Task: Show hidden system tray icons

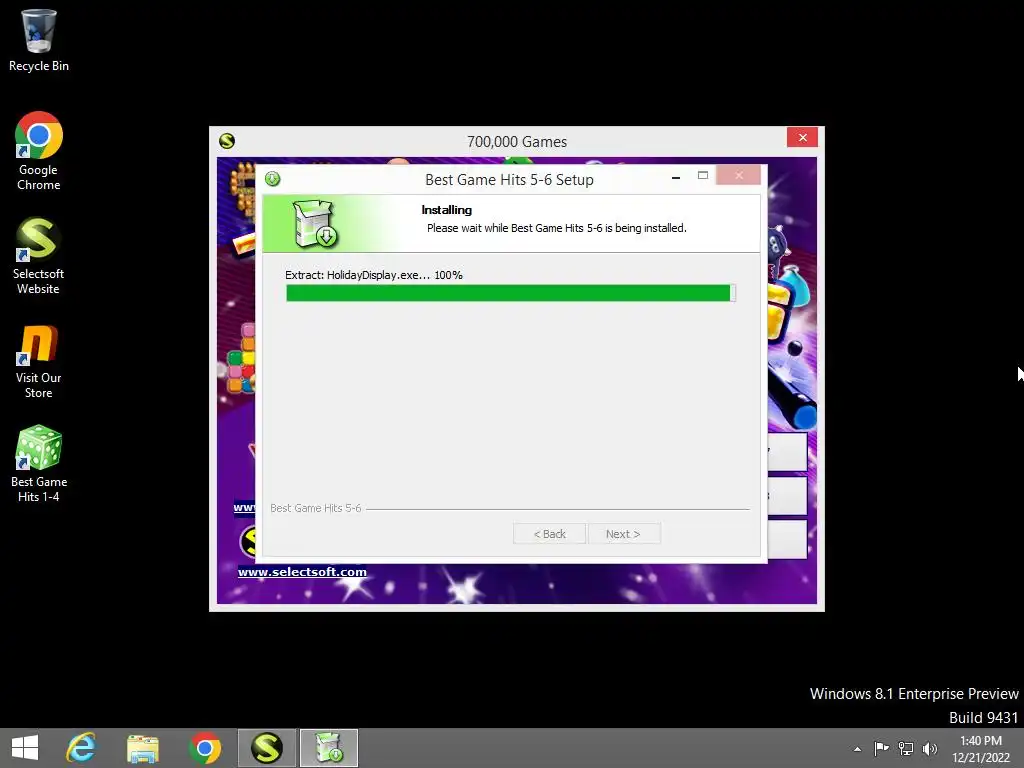Action: pyautogui.click(x=857, y=749)
